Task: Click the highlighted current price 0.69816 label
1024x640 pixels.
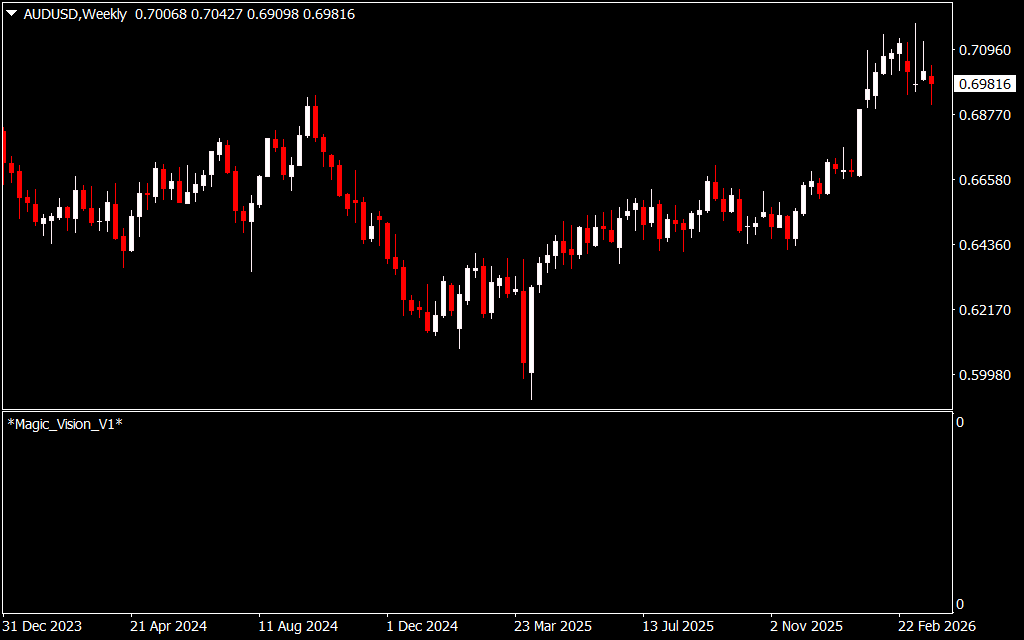Action: click(x=985, y=84)
